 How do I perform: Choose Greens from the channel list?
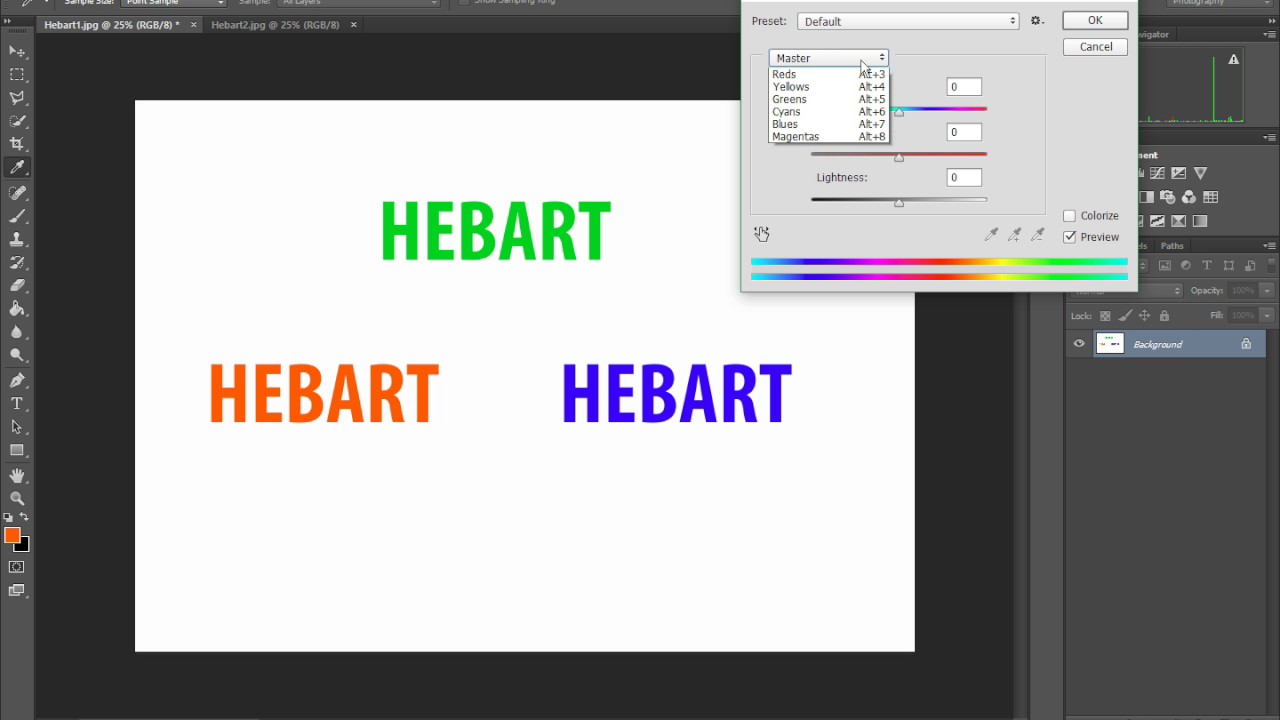pos(829,99)
